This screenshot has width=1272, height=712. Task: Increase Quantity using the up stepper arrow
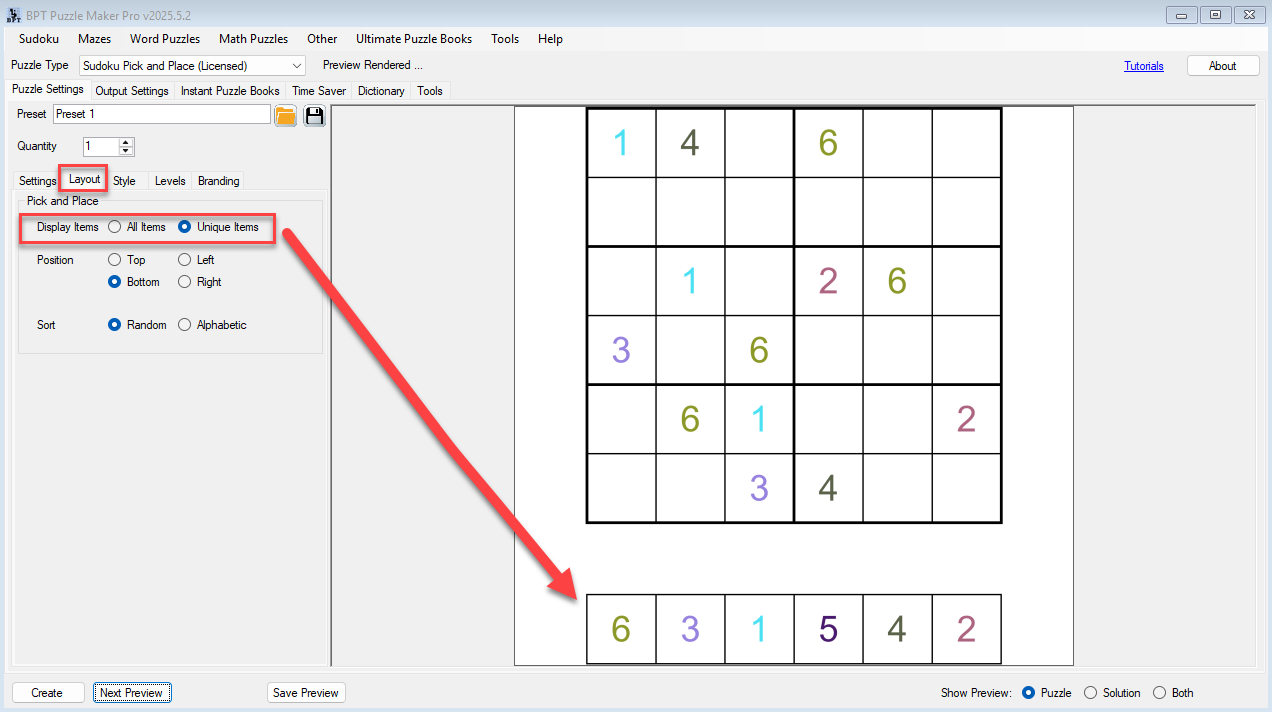(x=125, y=141)
